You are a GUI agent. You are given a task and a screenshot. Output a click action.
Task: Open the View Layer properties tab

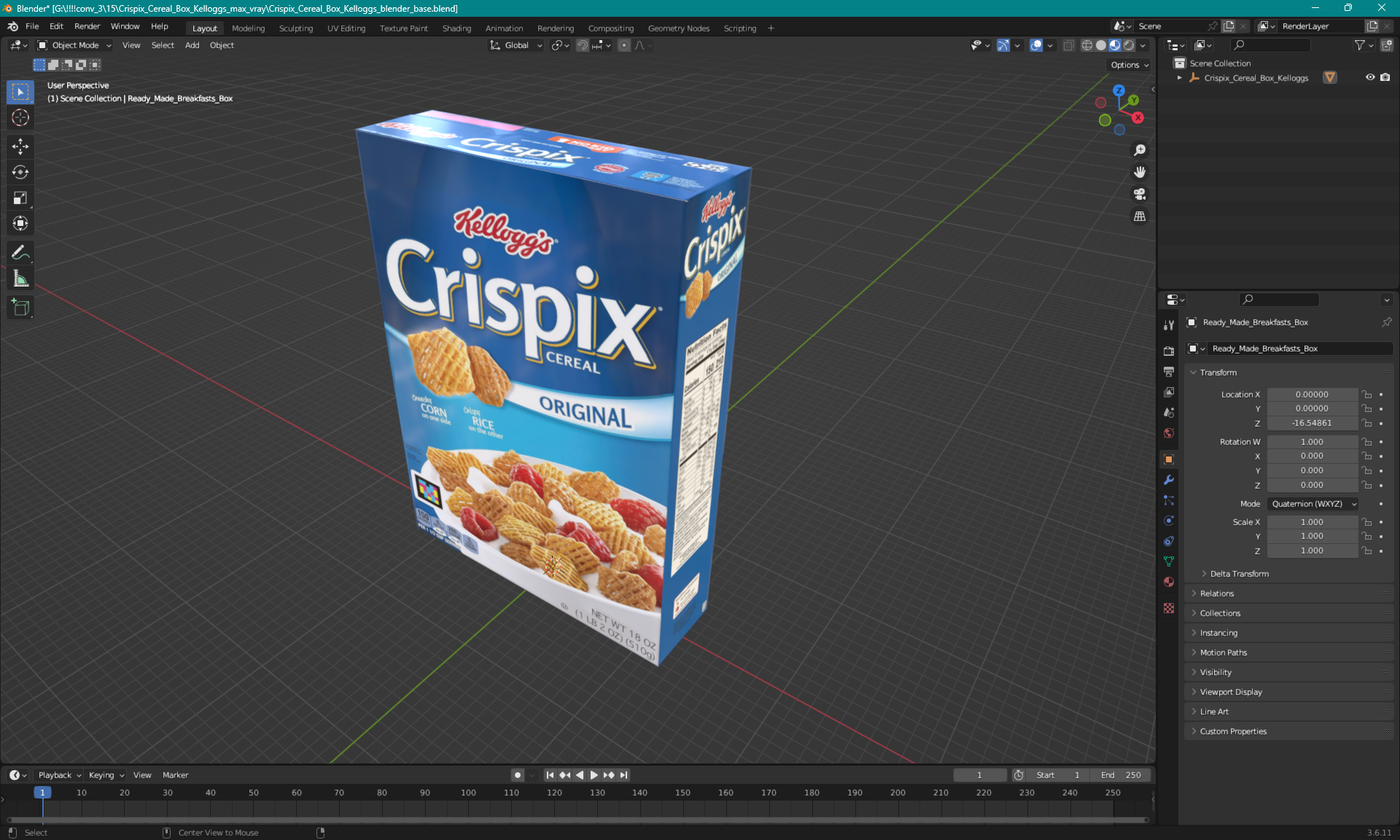tap(1169, 392)
